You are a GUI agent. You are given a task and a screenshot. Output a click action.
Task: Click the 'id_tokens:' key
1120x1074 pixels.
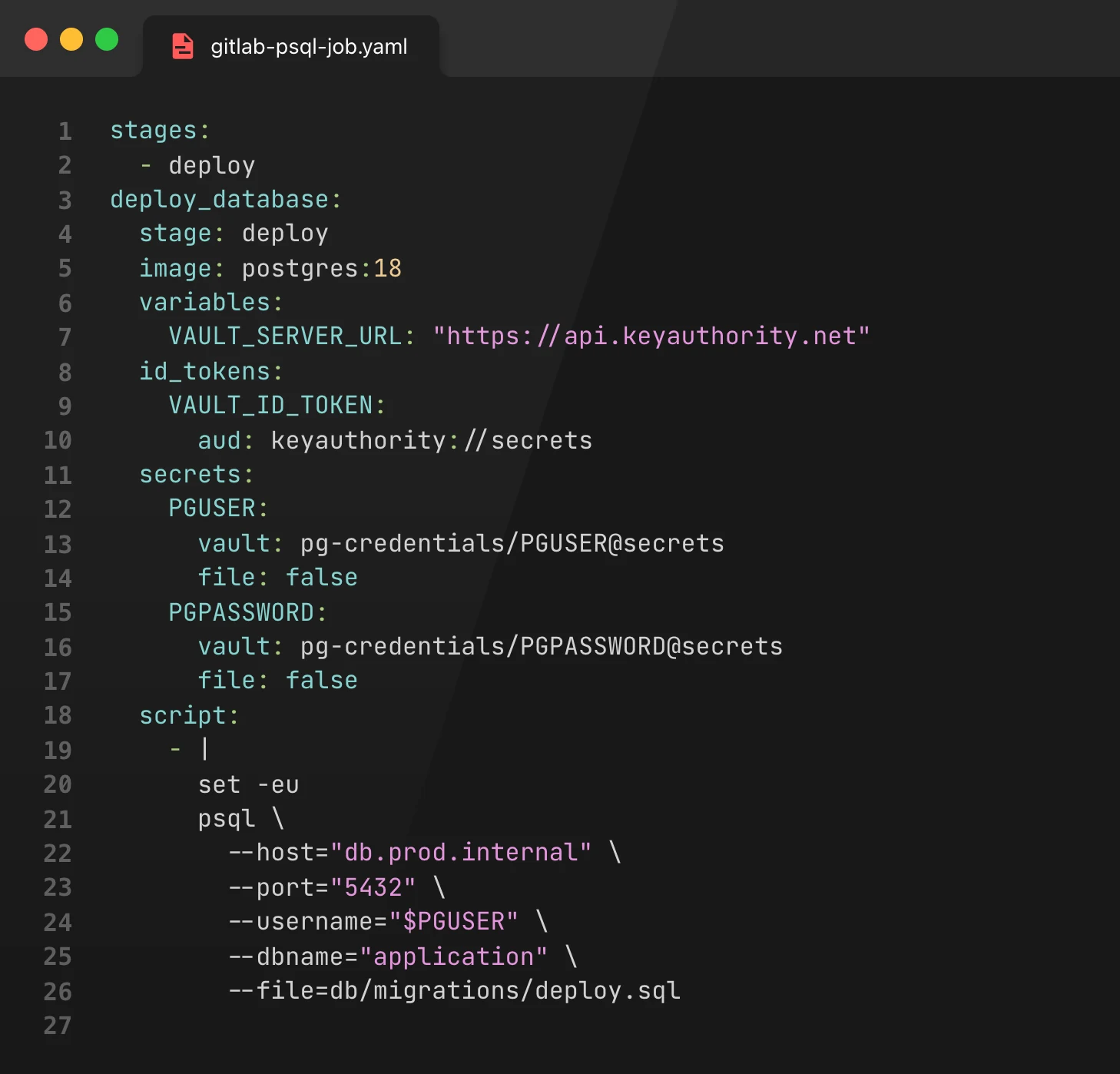pyautogui.click(x=211, y=371)
